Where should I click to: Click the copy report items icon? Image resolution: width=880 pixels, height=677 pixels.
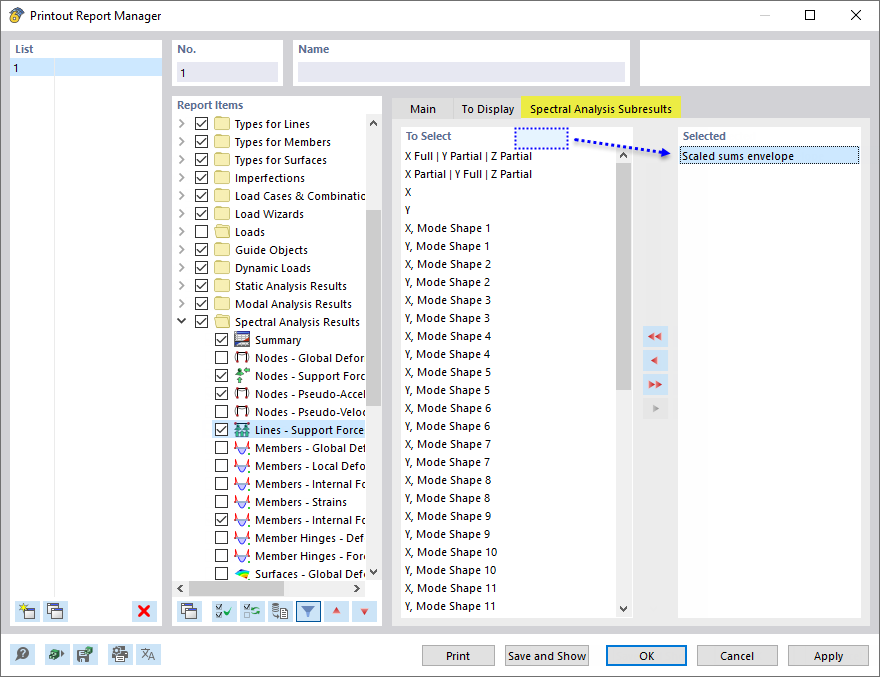point(189,611)
